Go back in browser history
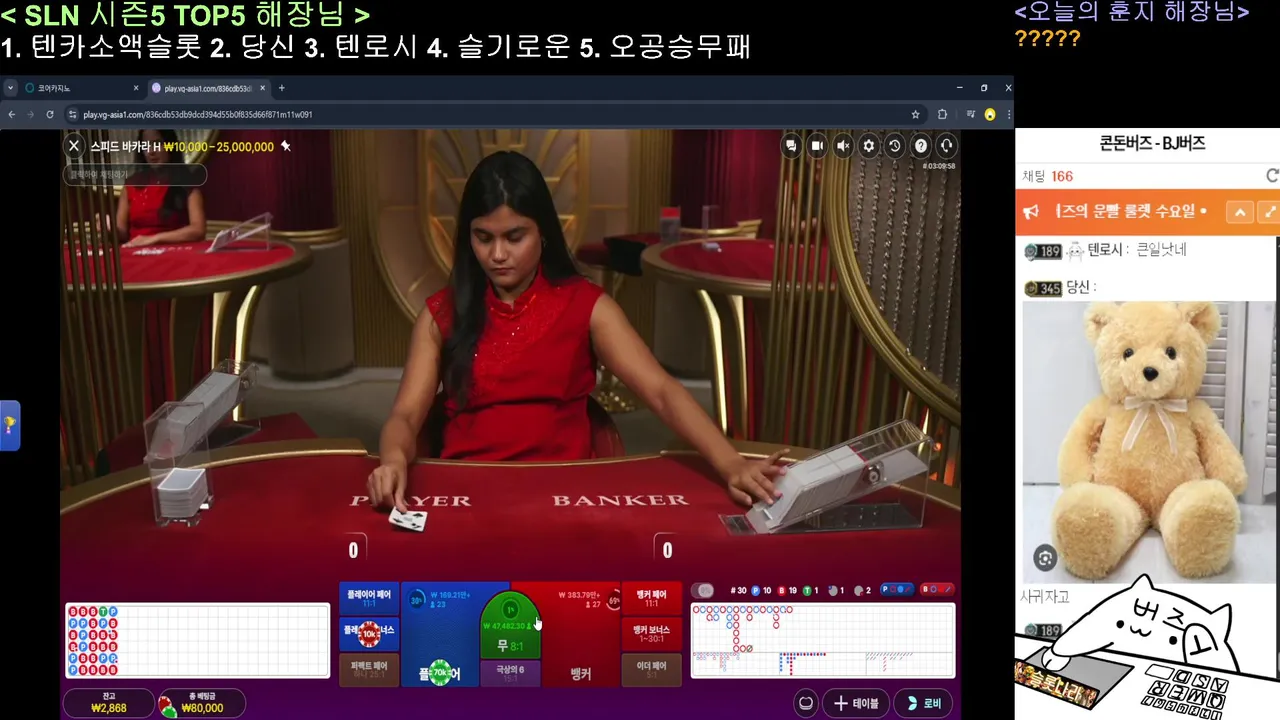This screenshot has width=1280, height=720. click(12, 114)
